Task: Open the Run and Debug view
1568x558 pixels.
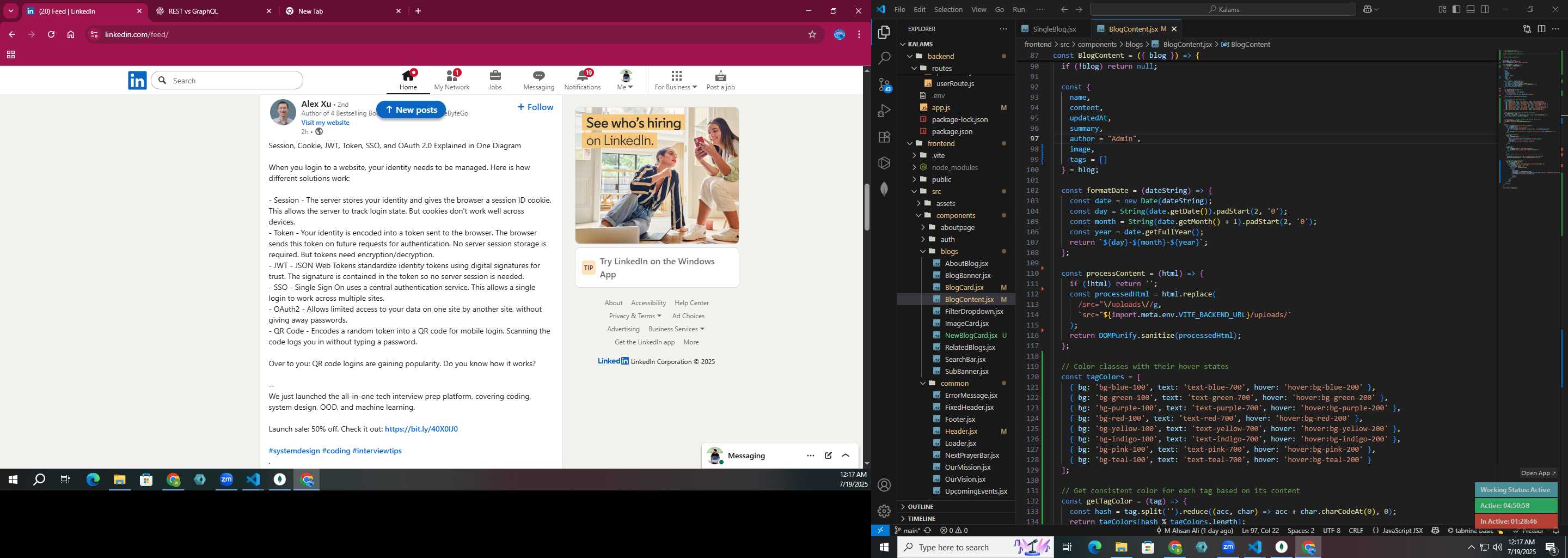Action: pyautogui.click(x=884, y=111)
